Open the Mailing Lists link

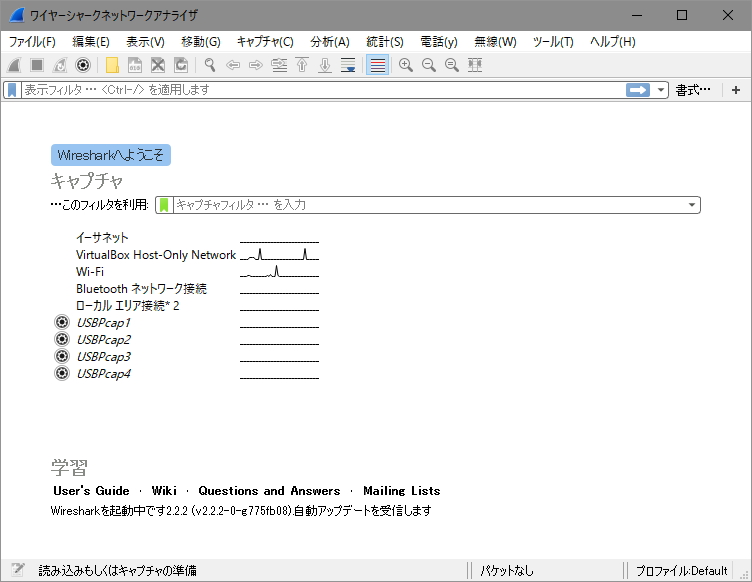(x=401, y=490)
